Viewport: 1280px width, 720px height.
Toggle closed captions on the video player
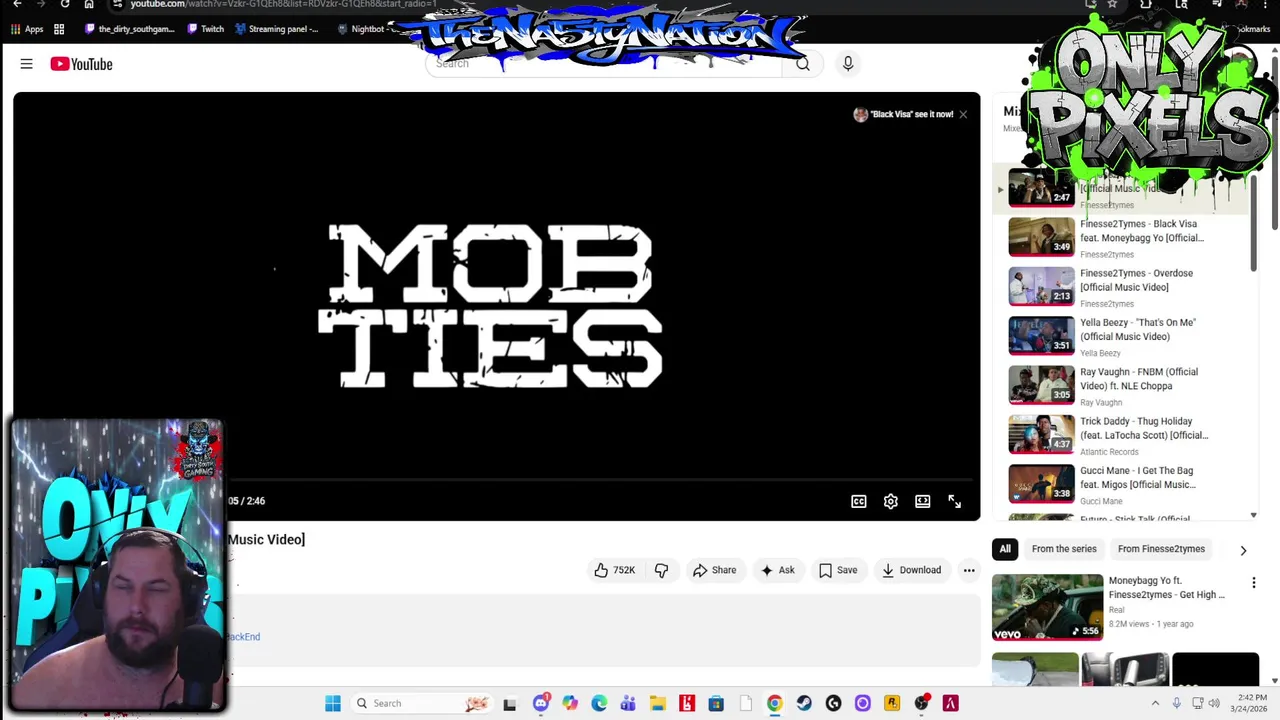point(858,501)
